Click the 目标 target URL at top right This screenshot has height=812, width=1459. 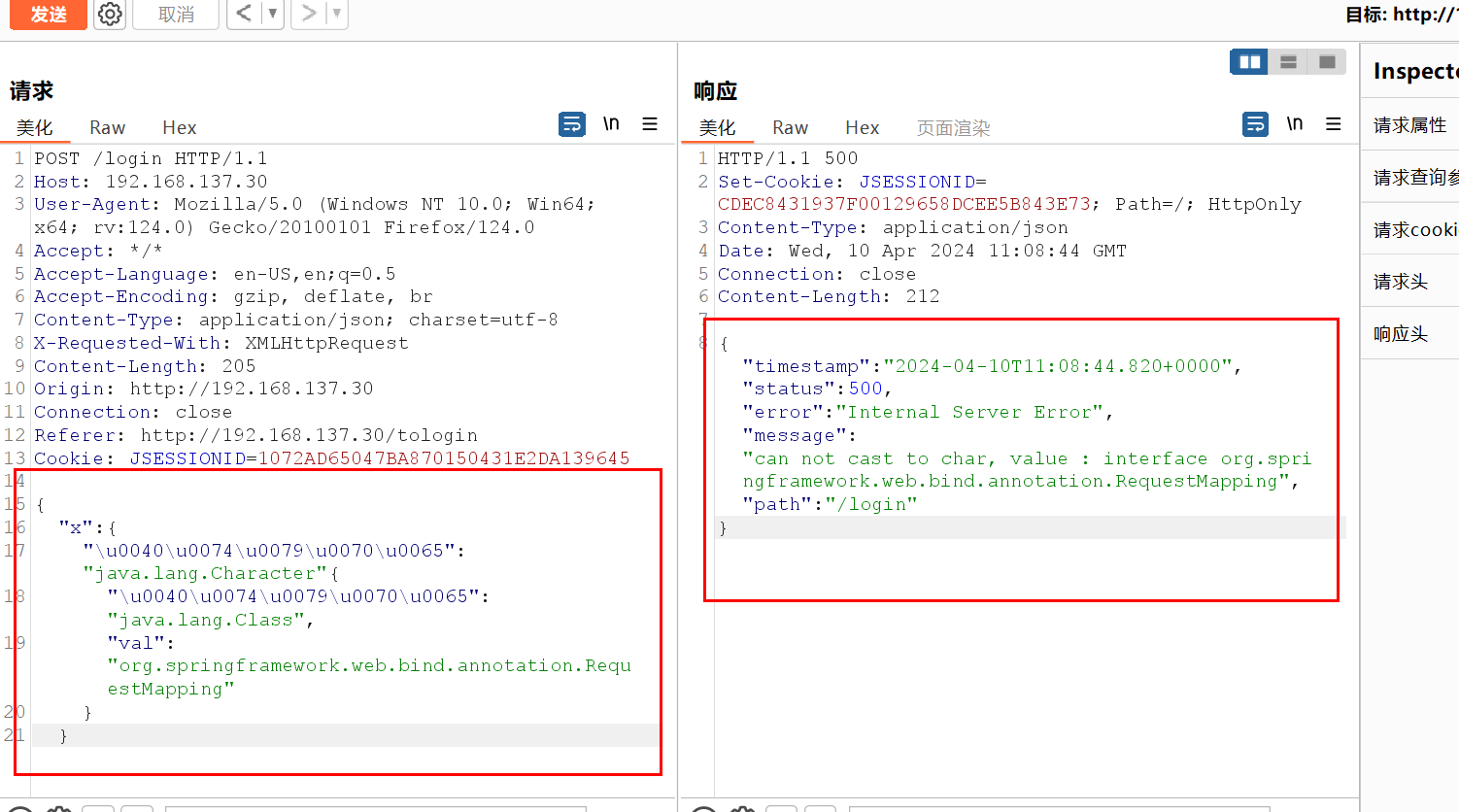click(1402, 15)
